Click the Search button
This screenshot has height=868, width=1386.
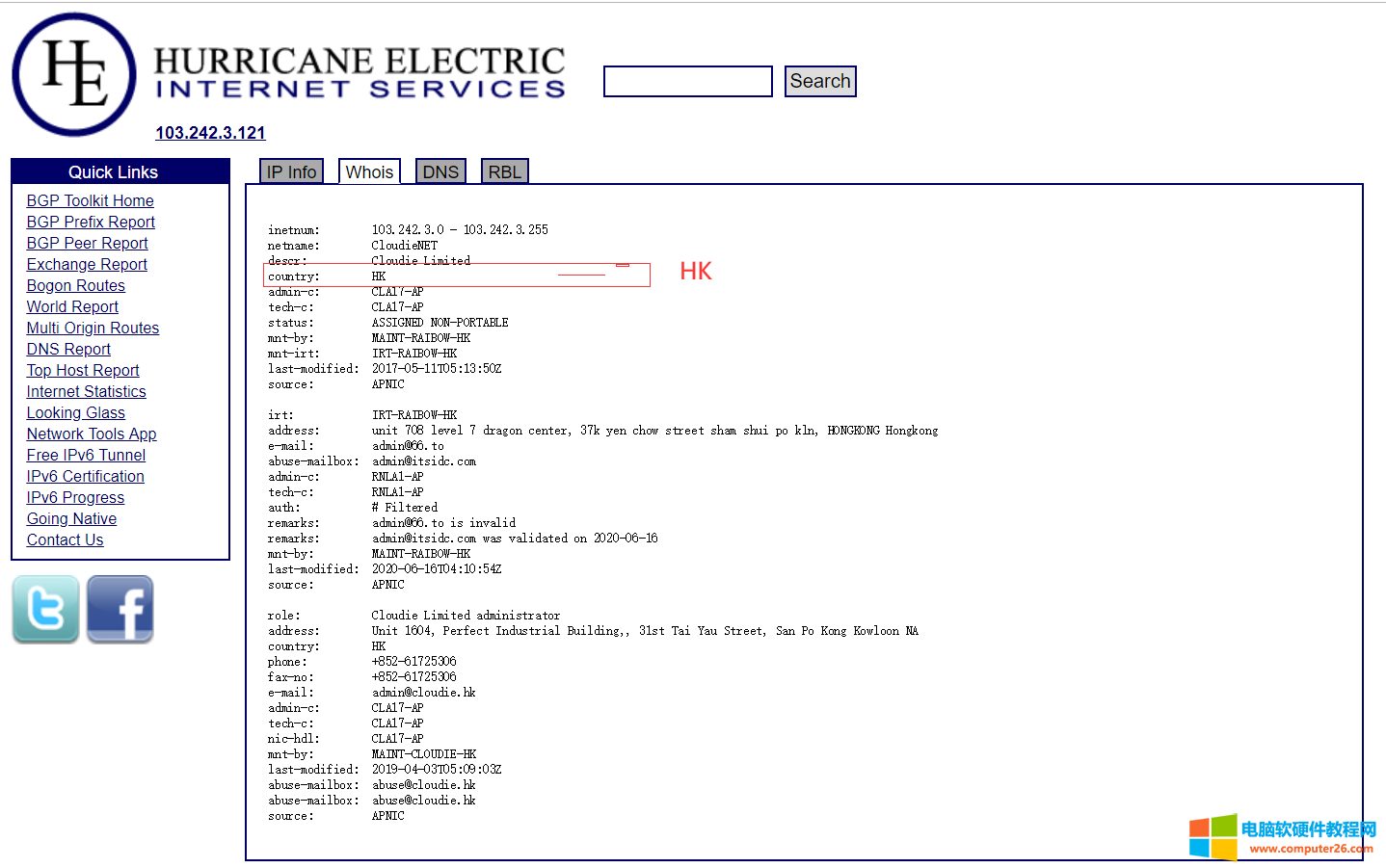point(820,82)
